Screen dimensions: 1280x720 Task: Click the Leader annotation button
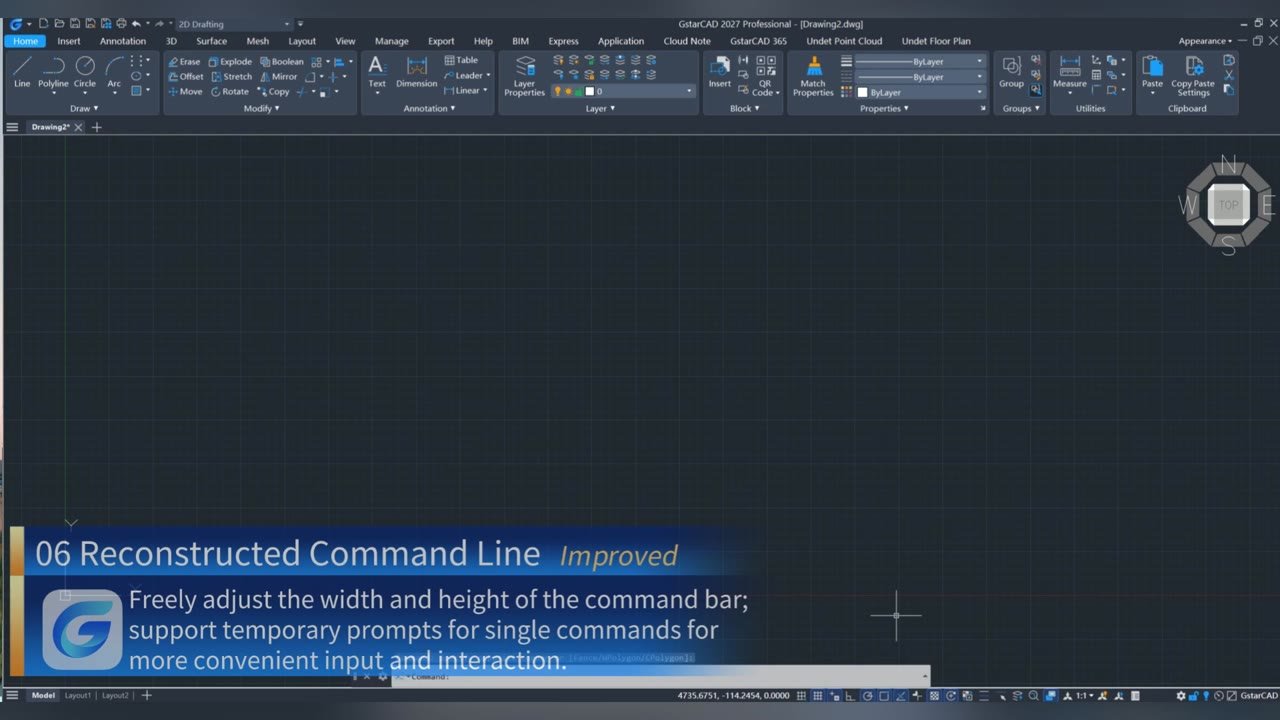(x=468, y=75)
